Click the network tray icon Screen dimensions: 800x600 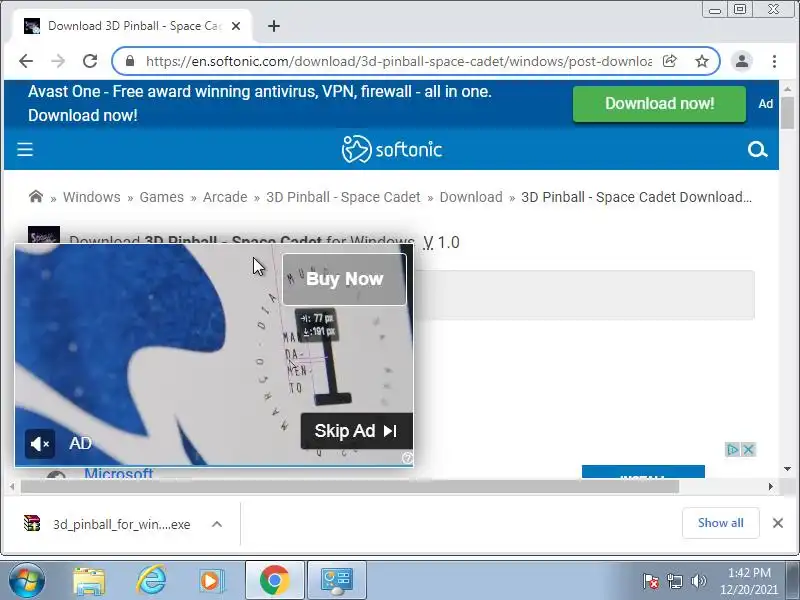(x=674, y=581)
